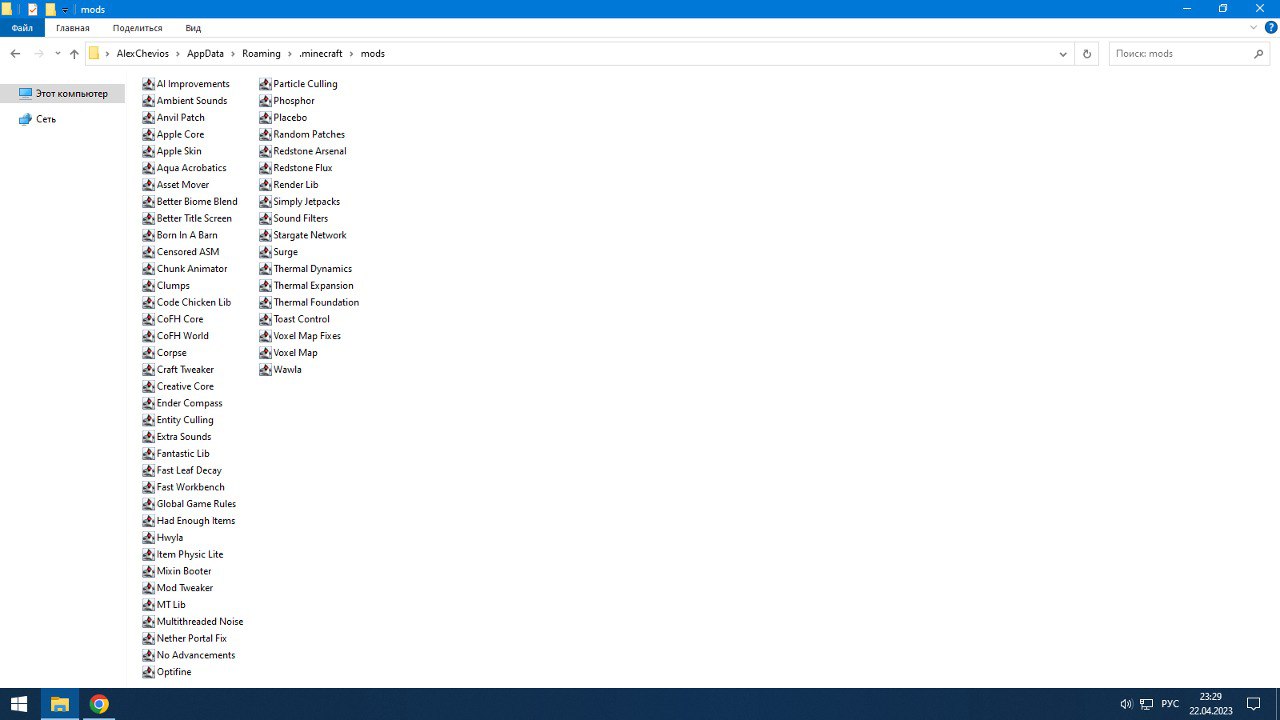The height and width of the screenshot is (720, 1280).
Task: Click the AI Improvements file icon
Action: 148,84
